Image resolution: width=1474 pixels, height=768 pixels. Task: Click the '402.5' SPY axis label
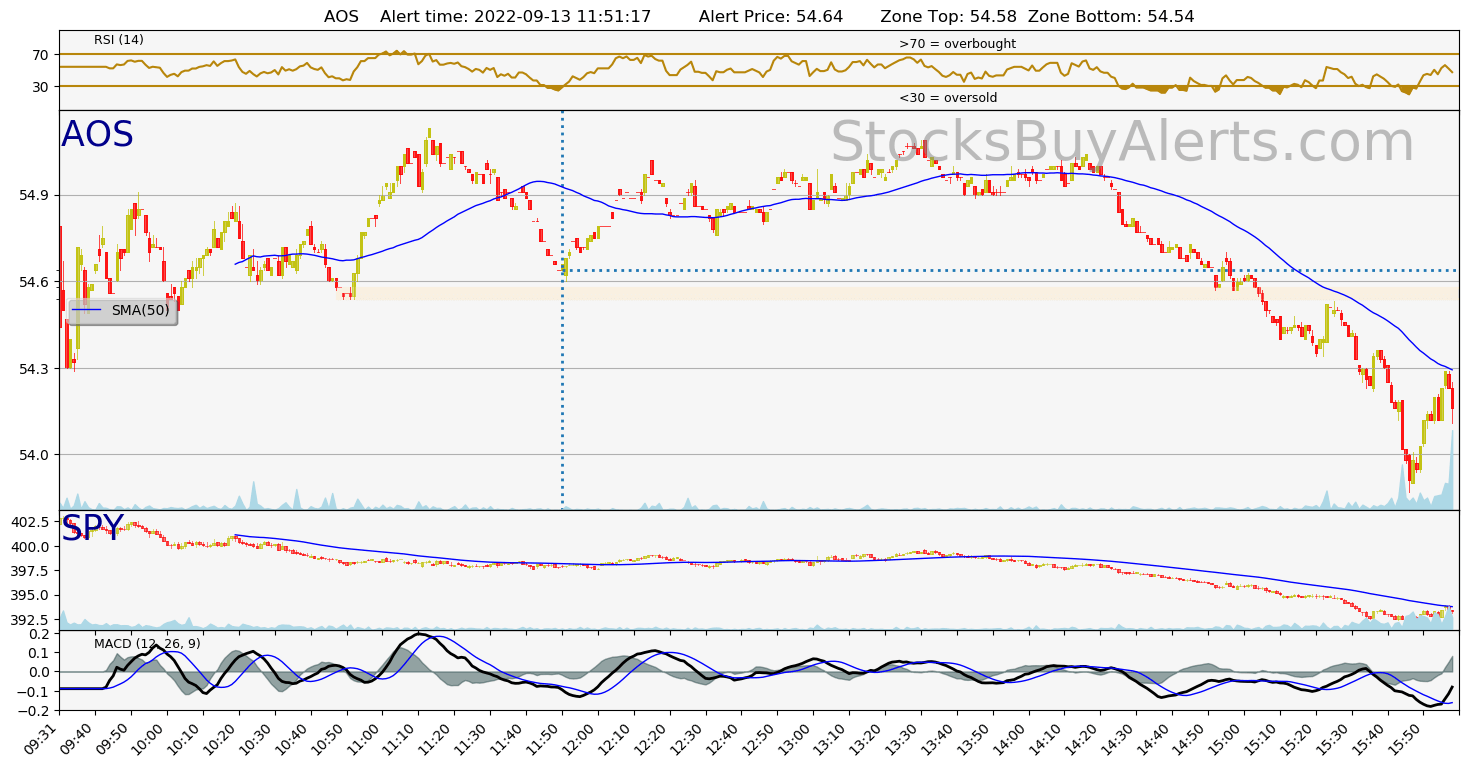click(31, 523)
